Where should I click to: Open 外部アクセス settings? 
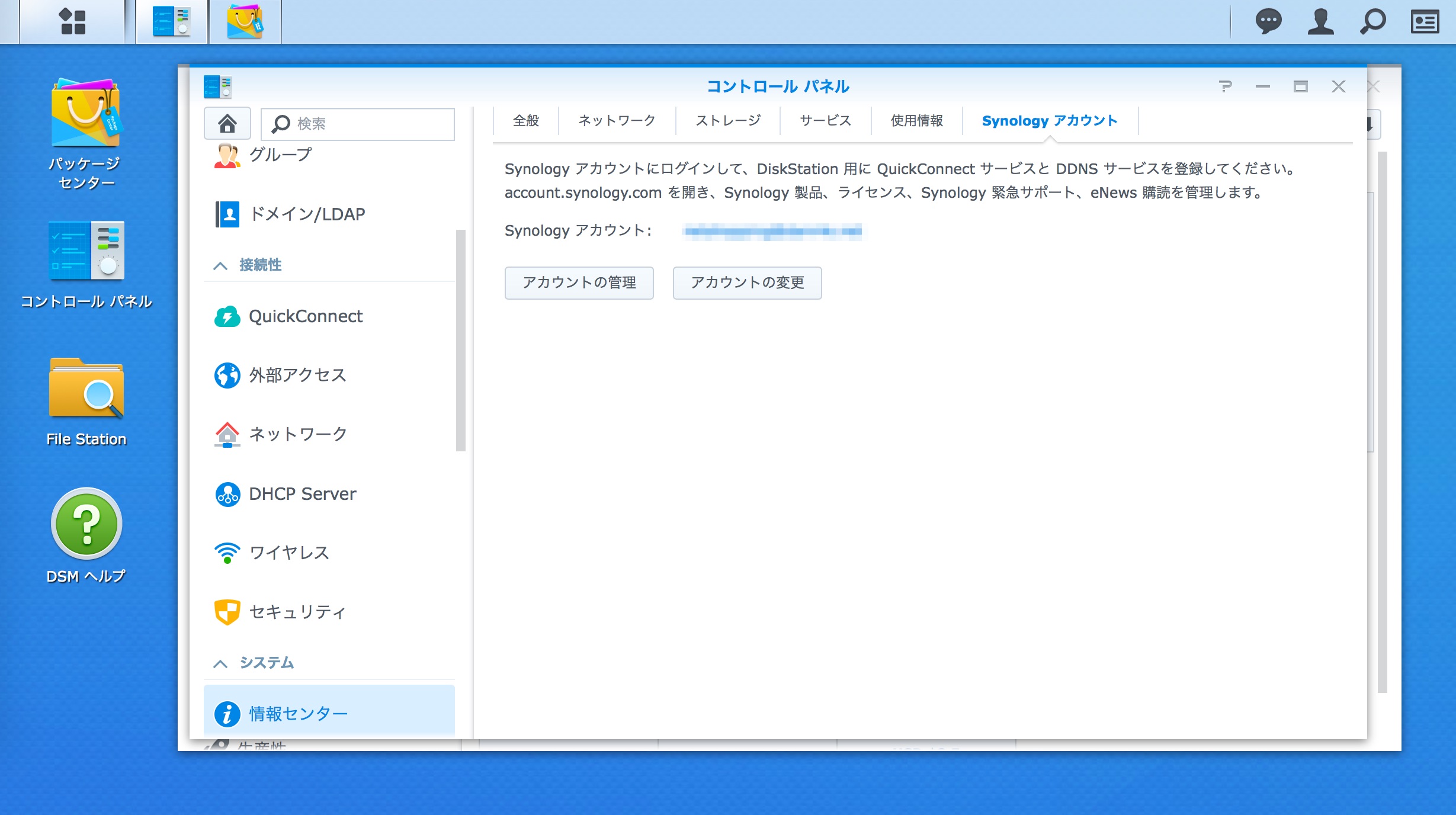click(x=329, y=375)
